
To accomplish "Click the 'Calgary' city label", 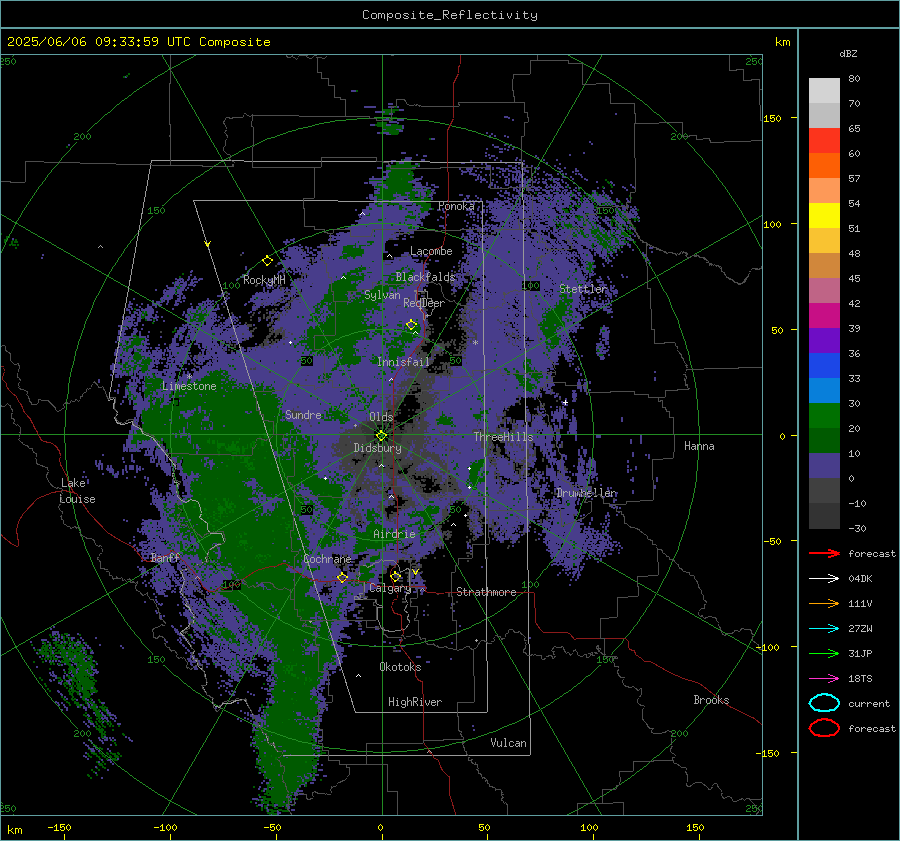I will click(390, 588).
